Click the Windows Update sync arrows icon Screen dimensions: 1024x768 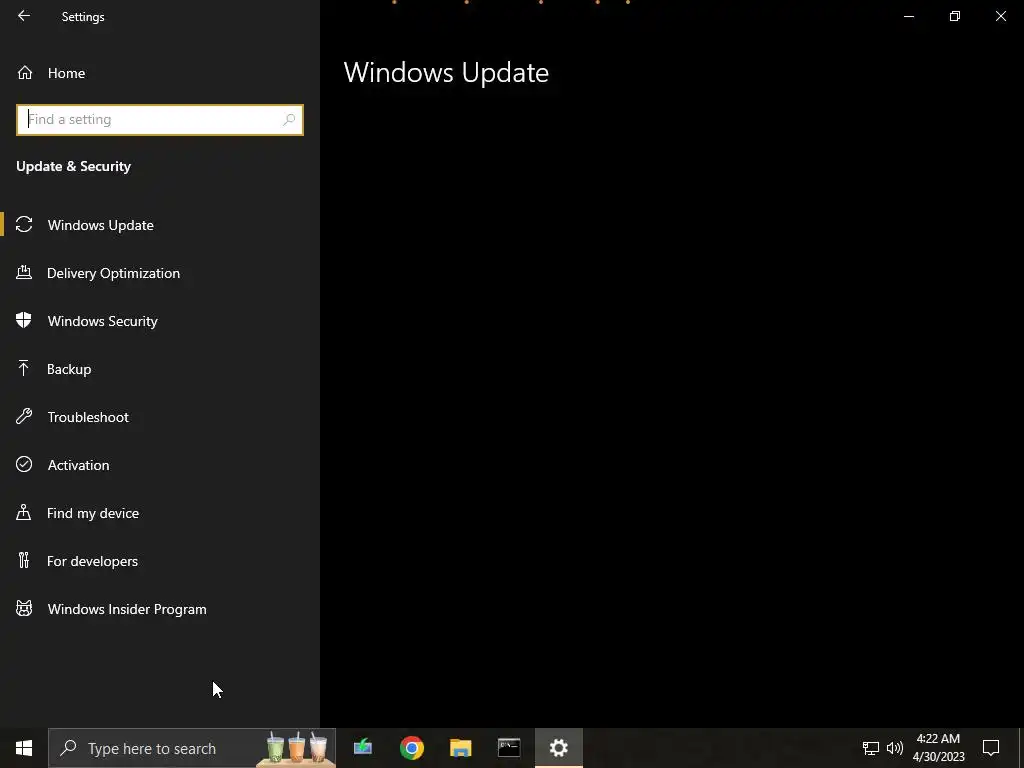(24, 224)
